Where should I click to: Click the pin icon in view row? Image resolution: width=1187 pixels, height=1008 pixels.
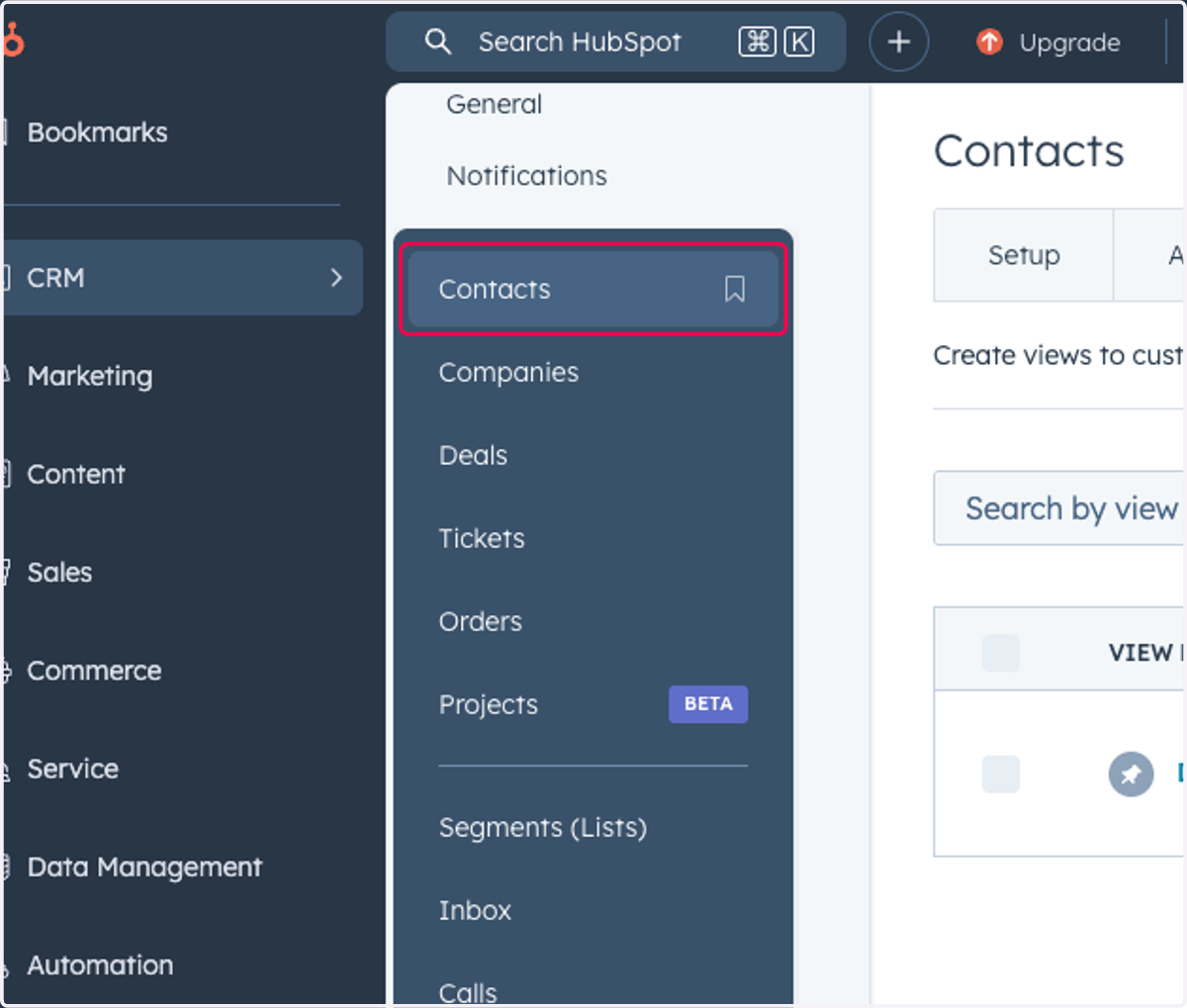1131,774
